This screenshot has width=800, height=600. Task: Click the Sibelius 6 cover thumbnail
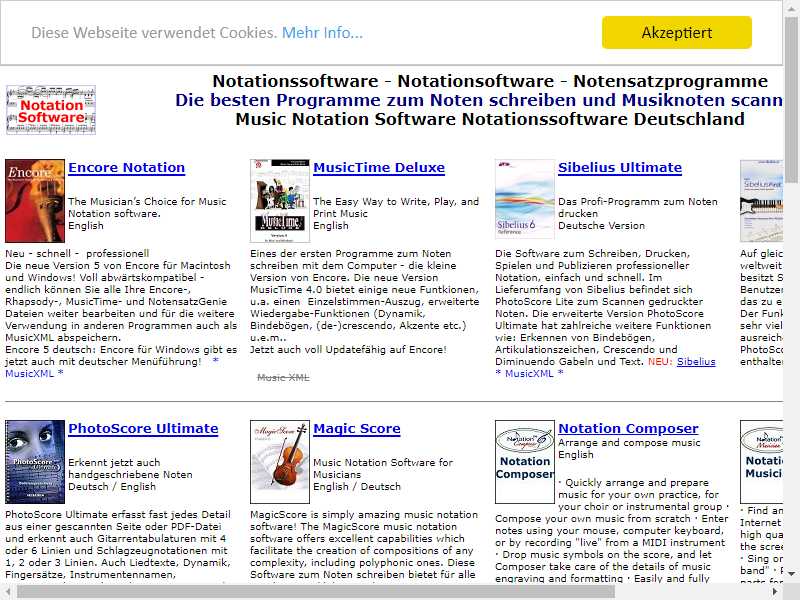[x=525, y=199]
